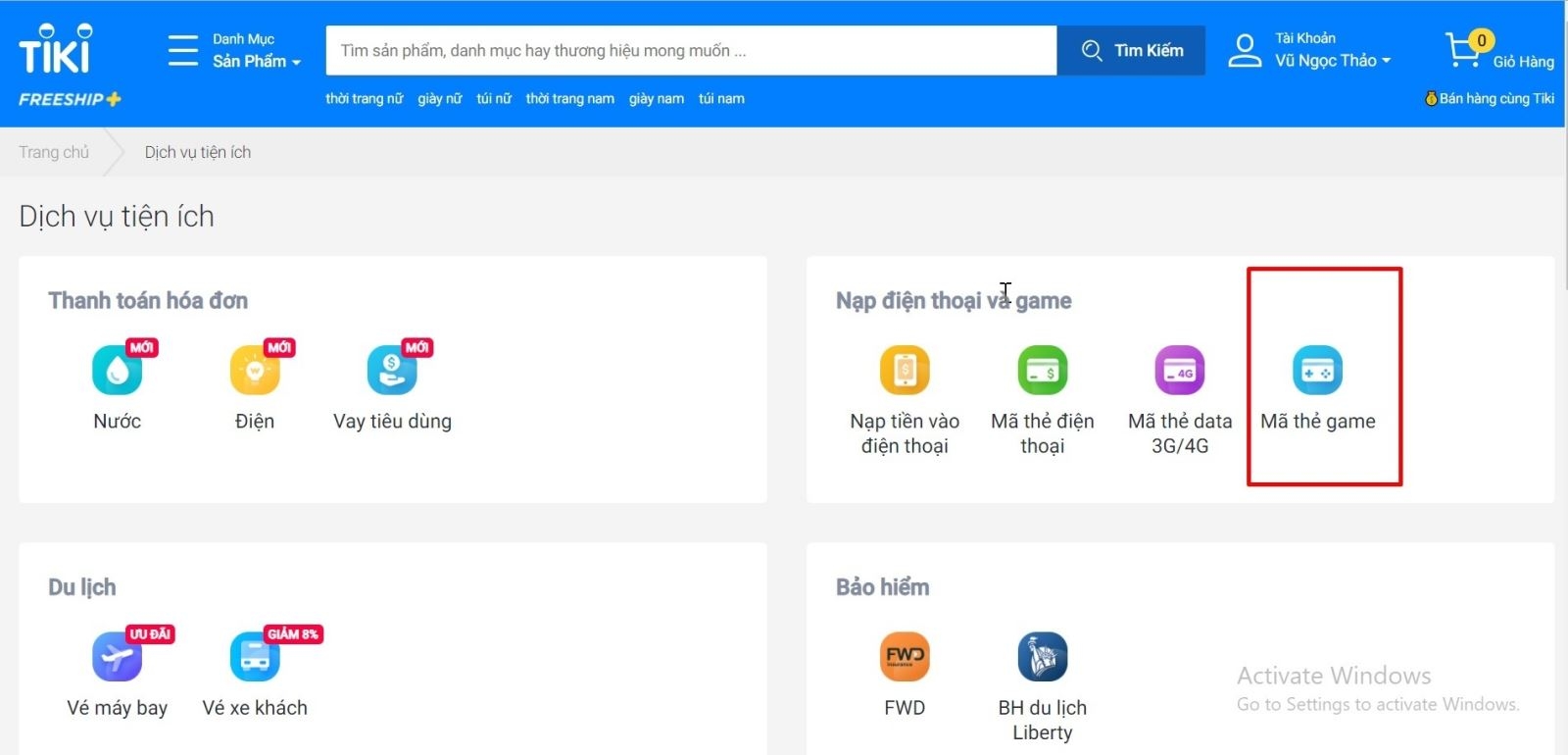This screenshot has height=755, width=1568.
Task: Open the Vay tiêu dùng loan icon
Action: click(392, 370)
